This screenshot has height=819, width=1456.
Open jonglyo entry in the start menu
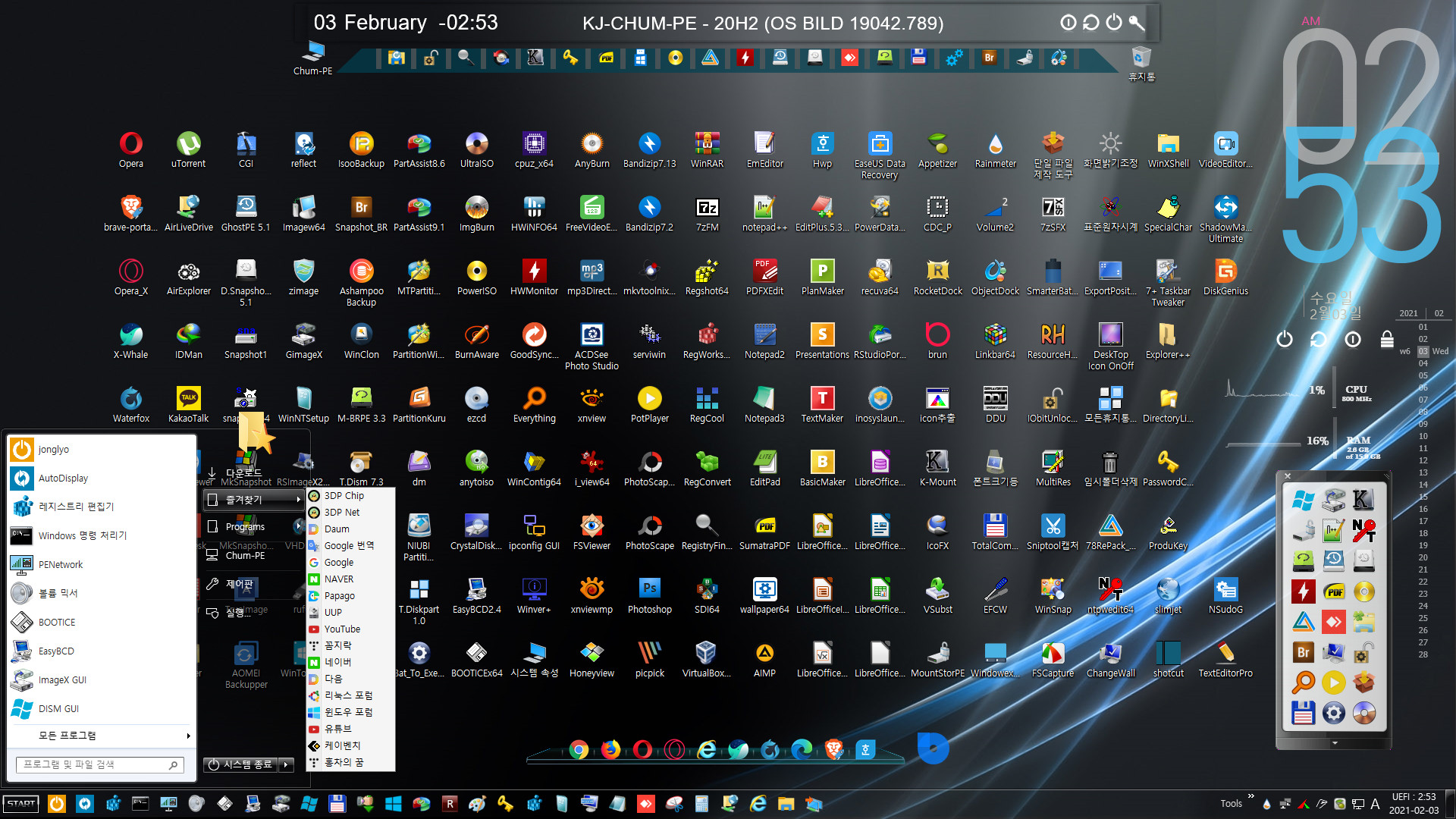click(101, 450)
